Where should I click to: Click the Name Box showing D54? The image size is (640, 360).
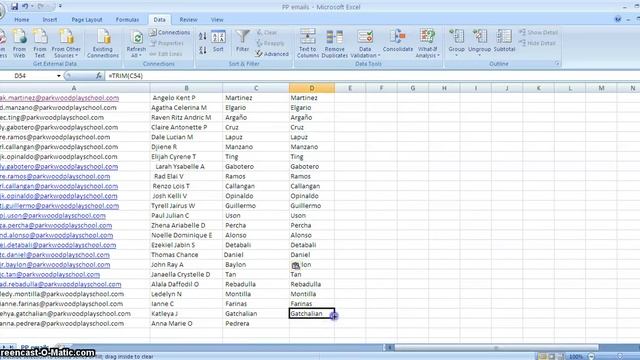[x=27, y=76]
